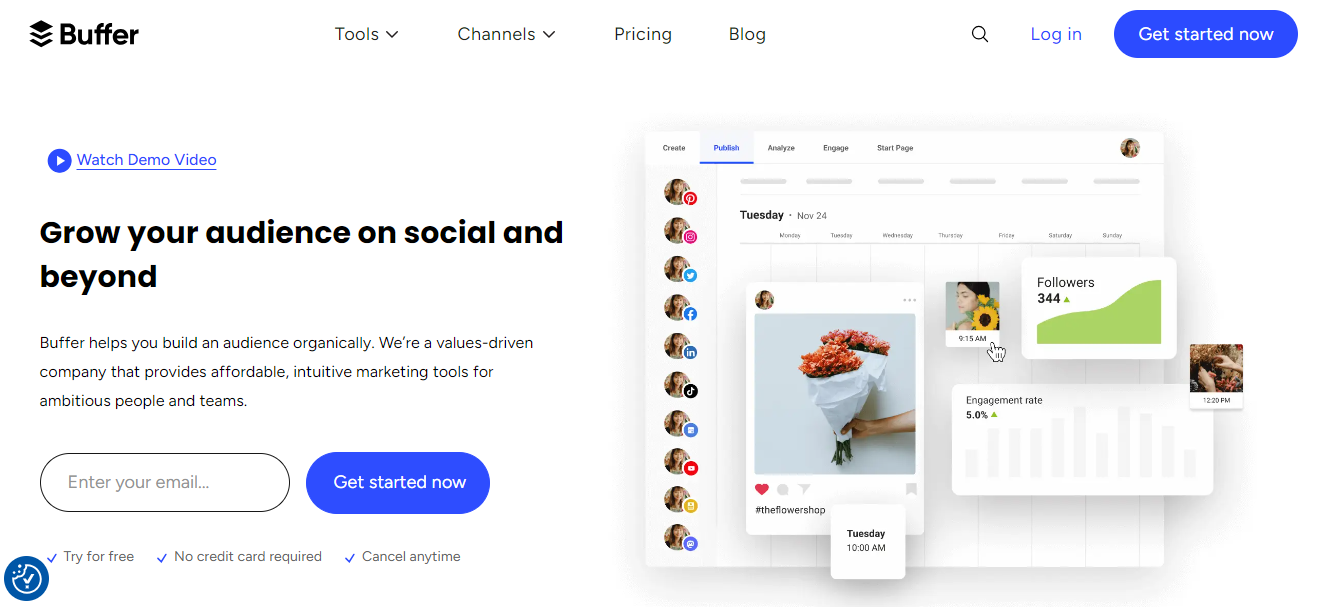Click the Log in link

pyautogui.click(x=1056, y=34)
